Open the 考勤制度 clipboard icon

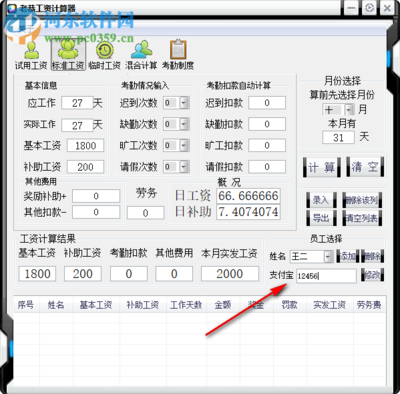coord(178,49)
